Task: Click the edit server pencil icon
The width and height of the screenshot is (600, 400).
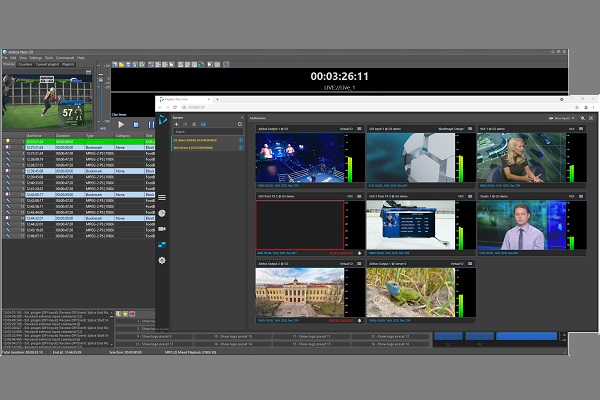Action: tap(185, 124)
